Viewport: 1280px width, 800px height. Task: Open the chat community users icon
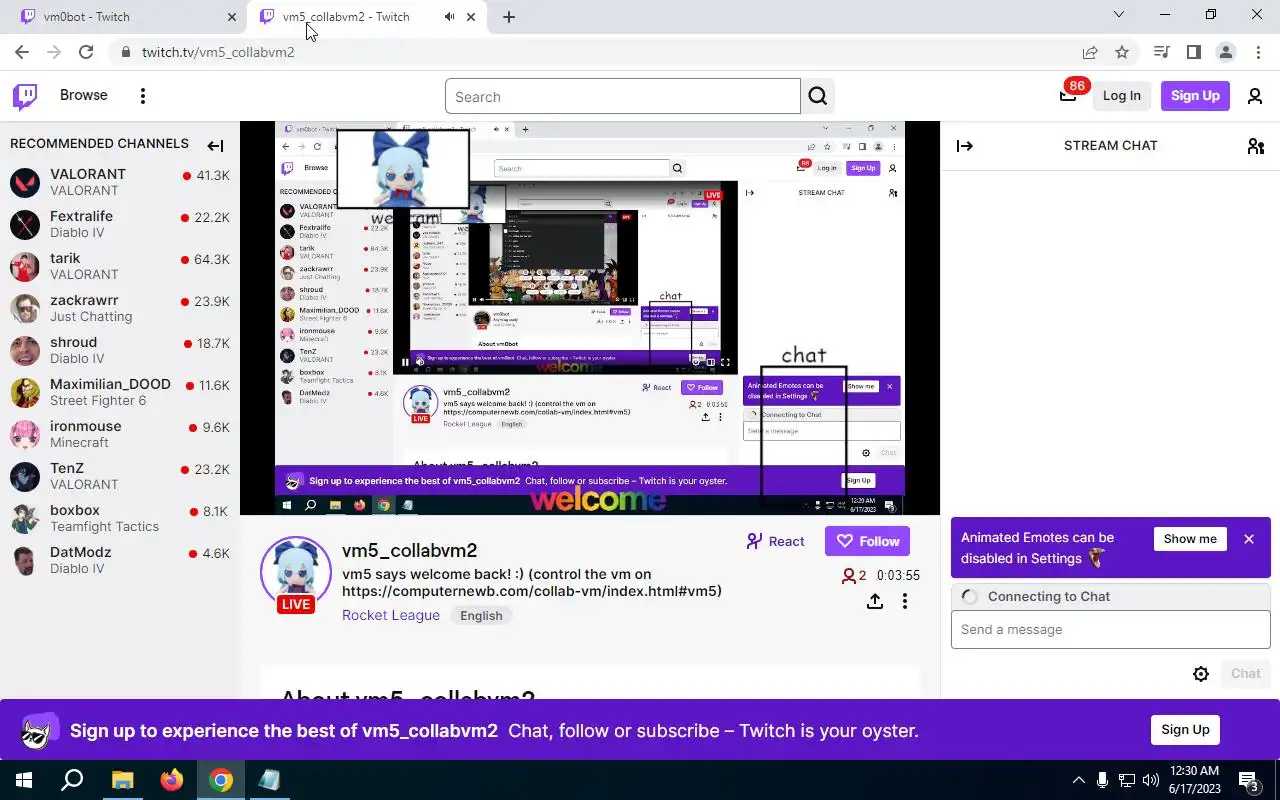pos(1256,146)
